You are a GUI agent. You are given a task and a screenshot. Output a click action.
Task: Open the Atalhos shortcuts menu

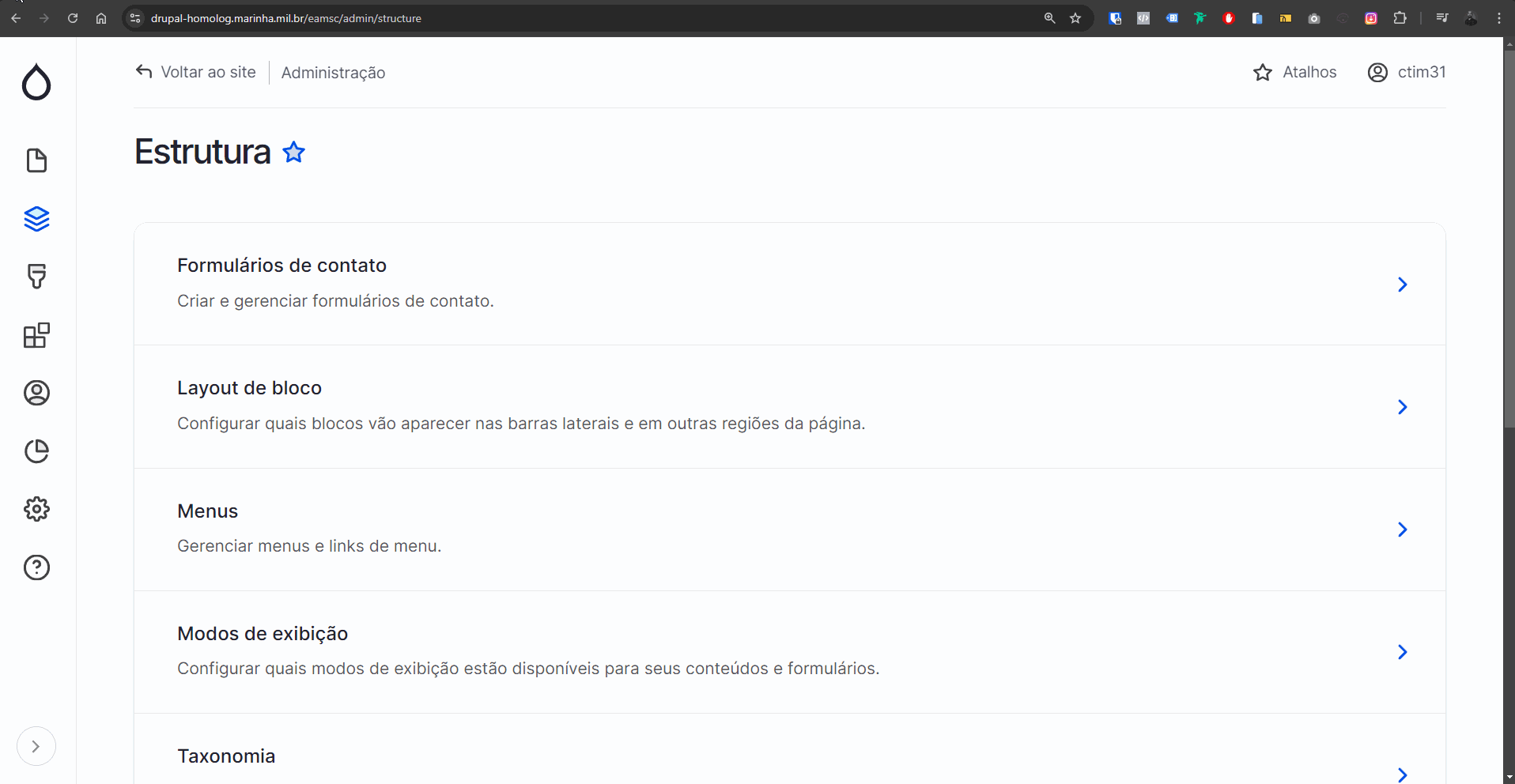pyautogui.click(x=1295, y=73)
